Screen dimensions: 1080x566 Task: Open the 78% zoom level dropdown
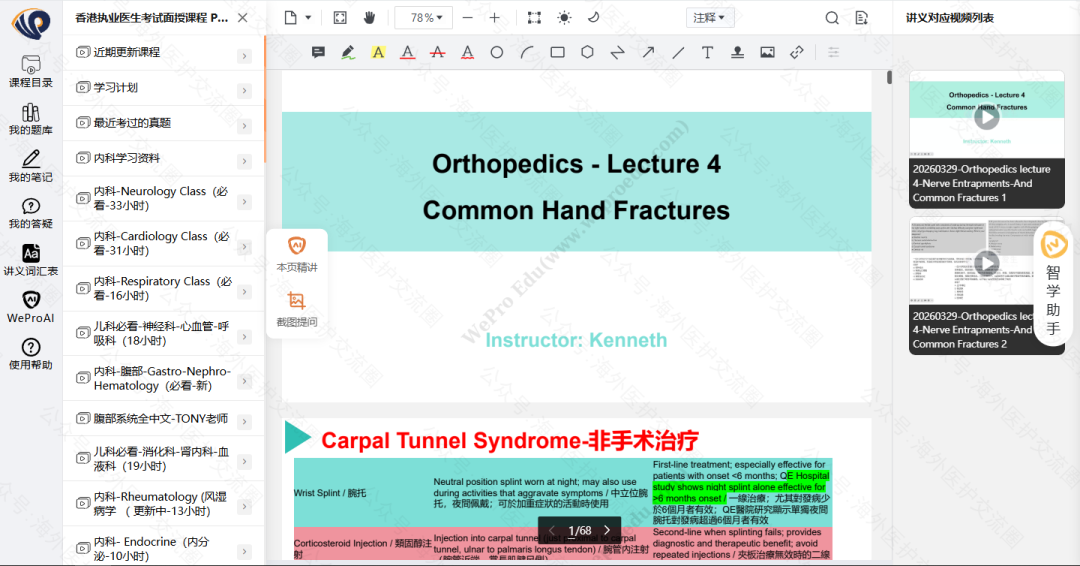[x=423, y=17]
